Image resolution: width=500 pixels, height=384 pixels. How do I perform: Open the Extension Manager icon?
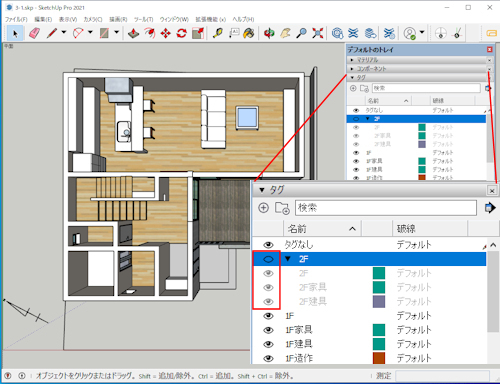click(389, 33)
